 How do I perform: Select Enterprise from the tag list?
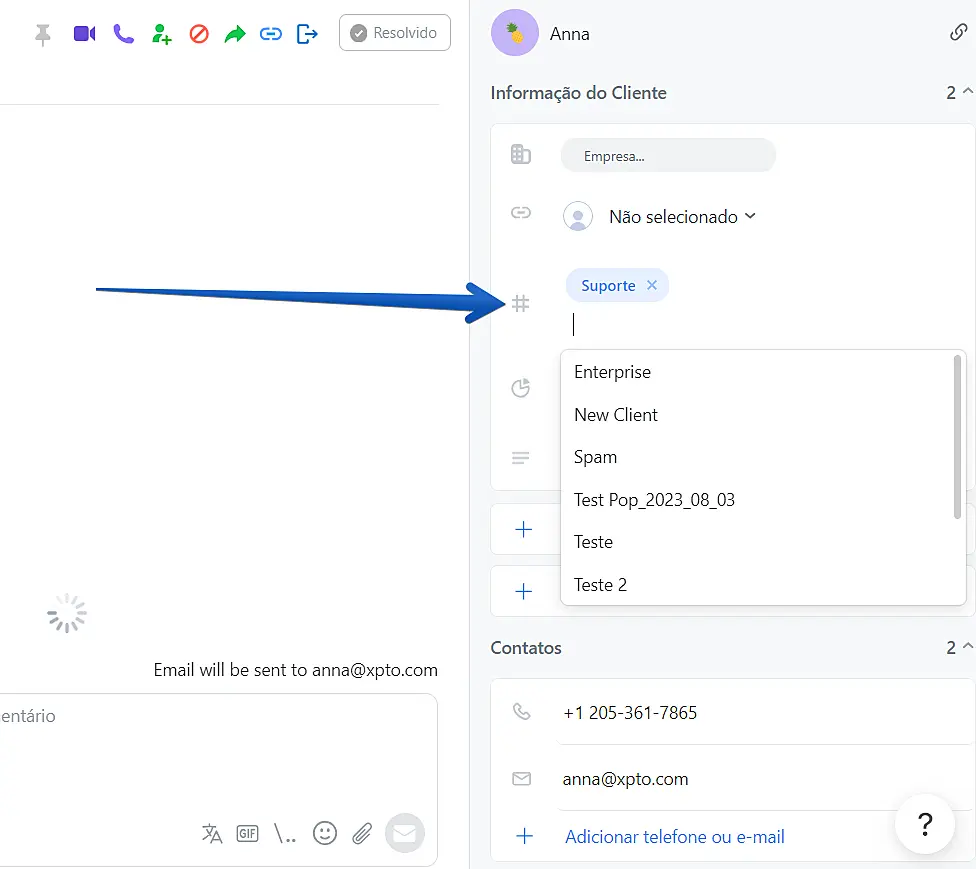coord(612,372)
